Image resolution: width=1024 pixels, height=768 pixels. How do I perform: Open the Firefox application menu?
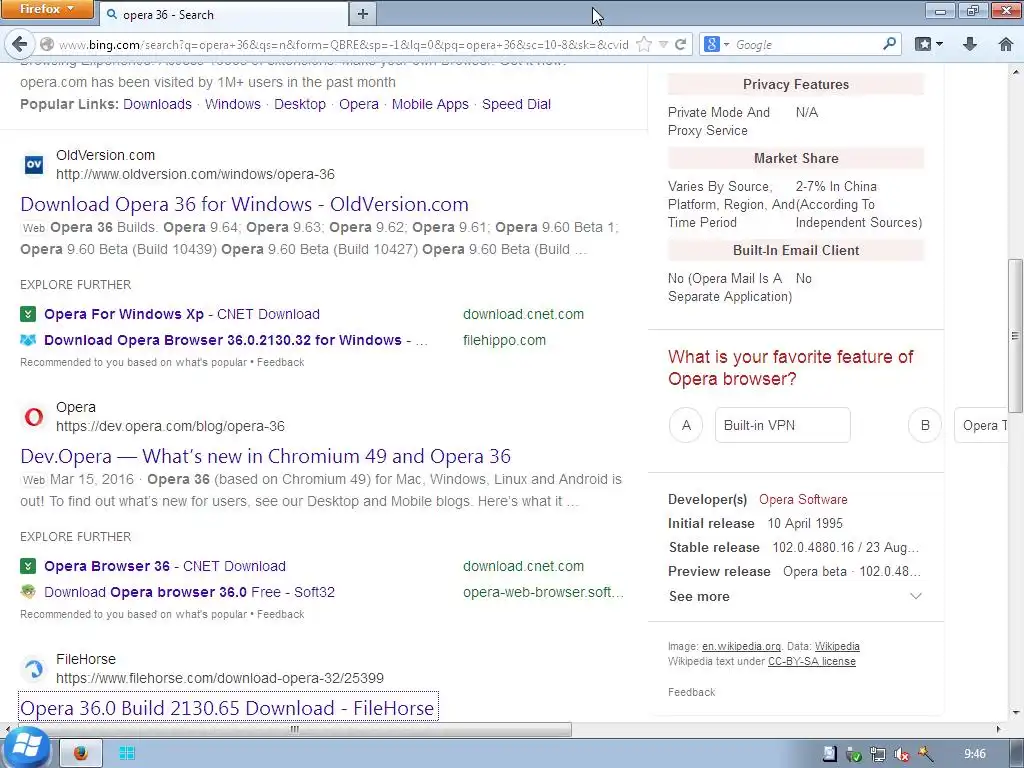tap(46, 9)
